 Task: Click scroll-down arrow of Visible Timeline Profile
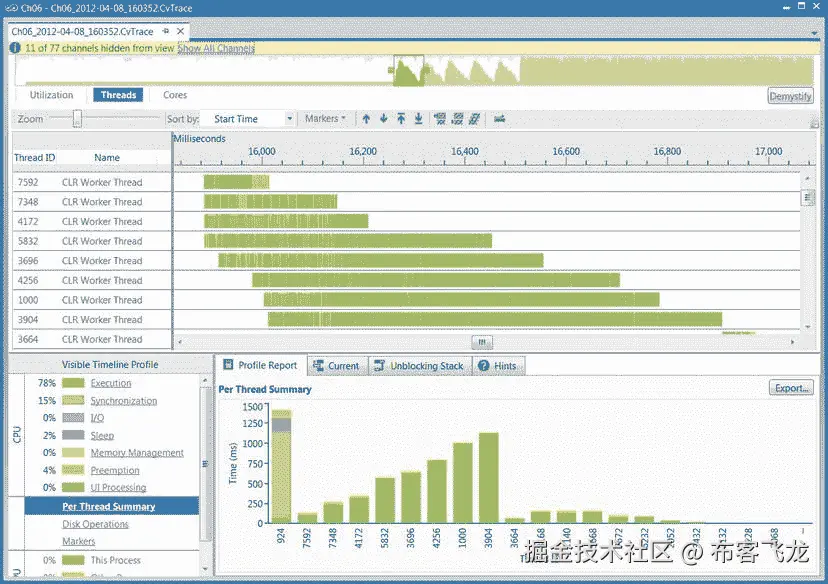(205, 569)
